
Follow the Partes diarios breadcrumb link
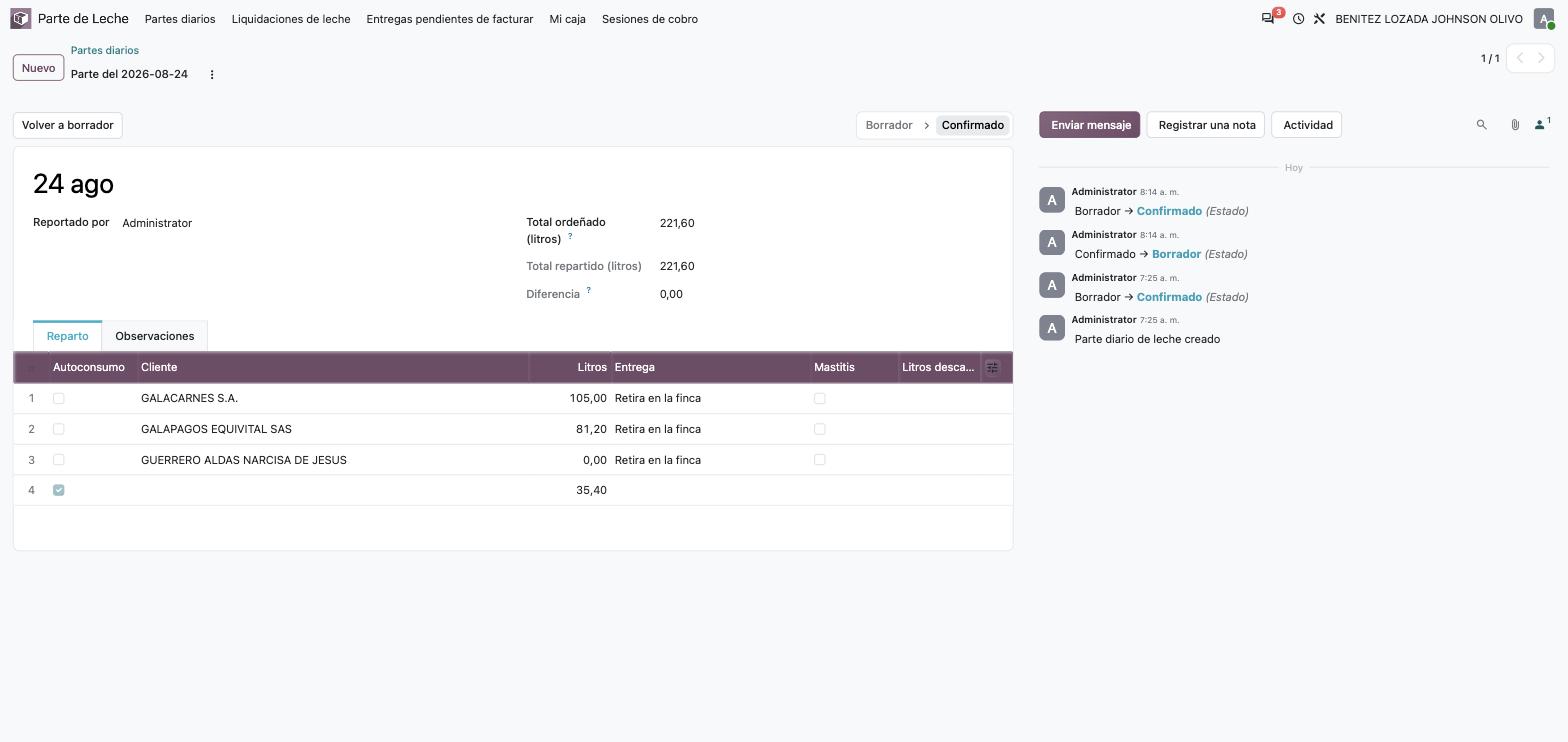105,50
